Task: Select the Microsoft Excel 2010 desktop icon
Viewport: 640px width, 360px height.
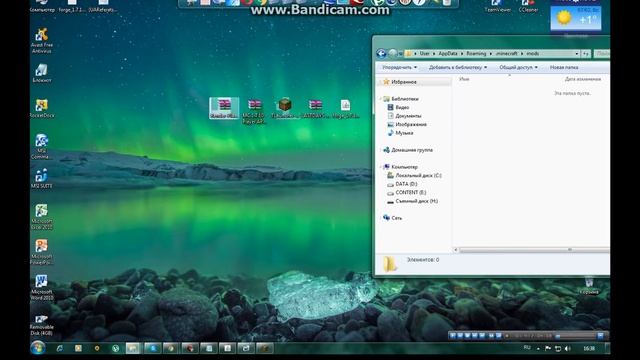Action: pos(41,216)
